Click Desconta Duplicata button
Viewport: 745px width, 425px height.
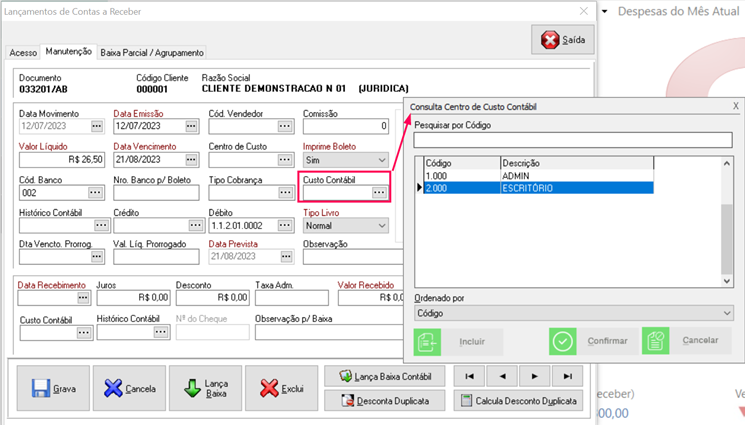[385, 401]
